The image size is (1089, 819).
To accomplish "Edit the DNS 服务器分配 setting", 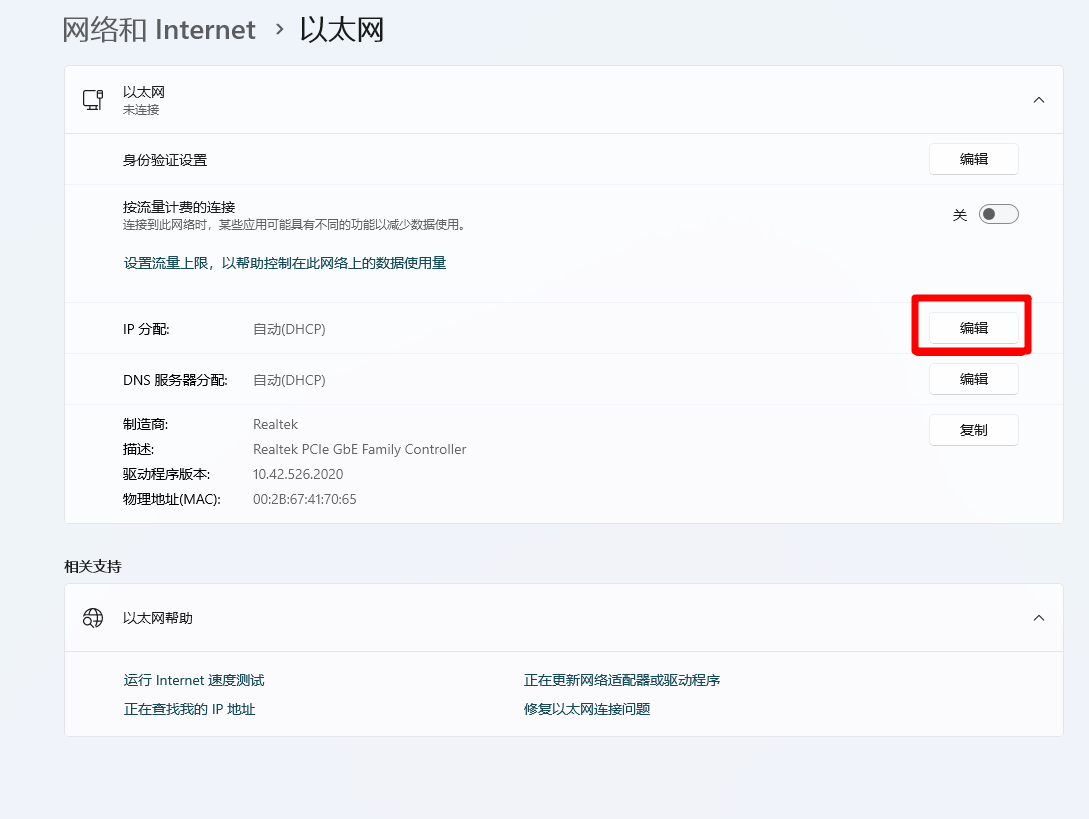I will pyautogui.click(x=973, y=379).
